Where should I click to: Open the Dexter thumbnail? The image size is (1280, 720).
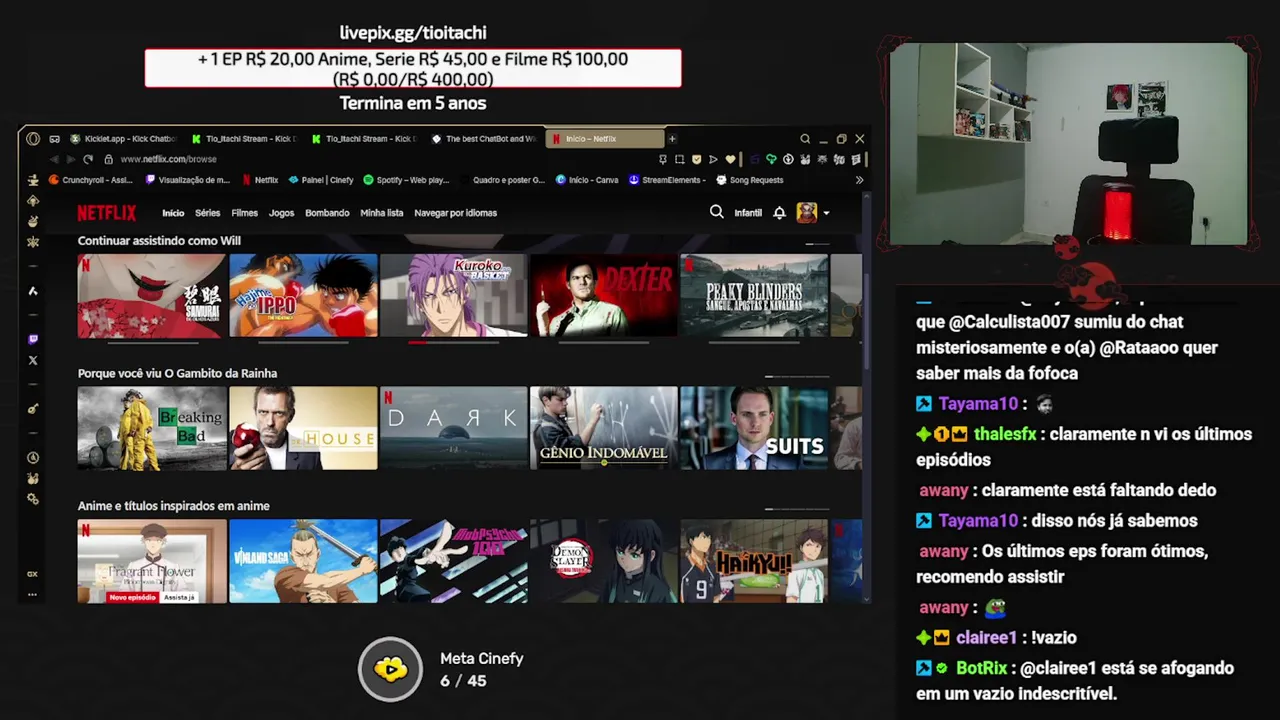coord(604,295)
